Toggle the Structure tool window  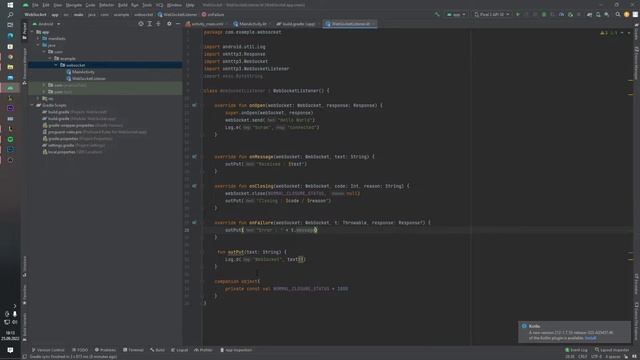(24, 266)
